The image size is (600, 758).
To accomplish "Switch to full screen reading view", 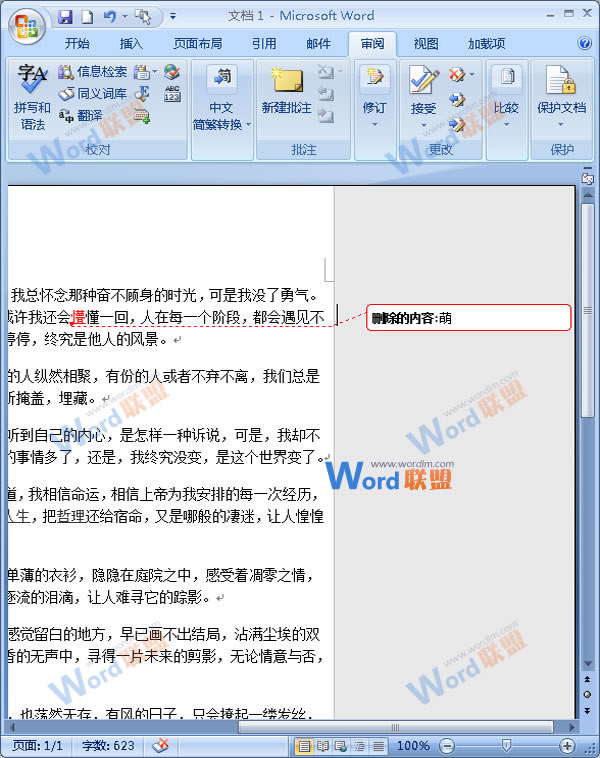I will tap(323, 746).
